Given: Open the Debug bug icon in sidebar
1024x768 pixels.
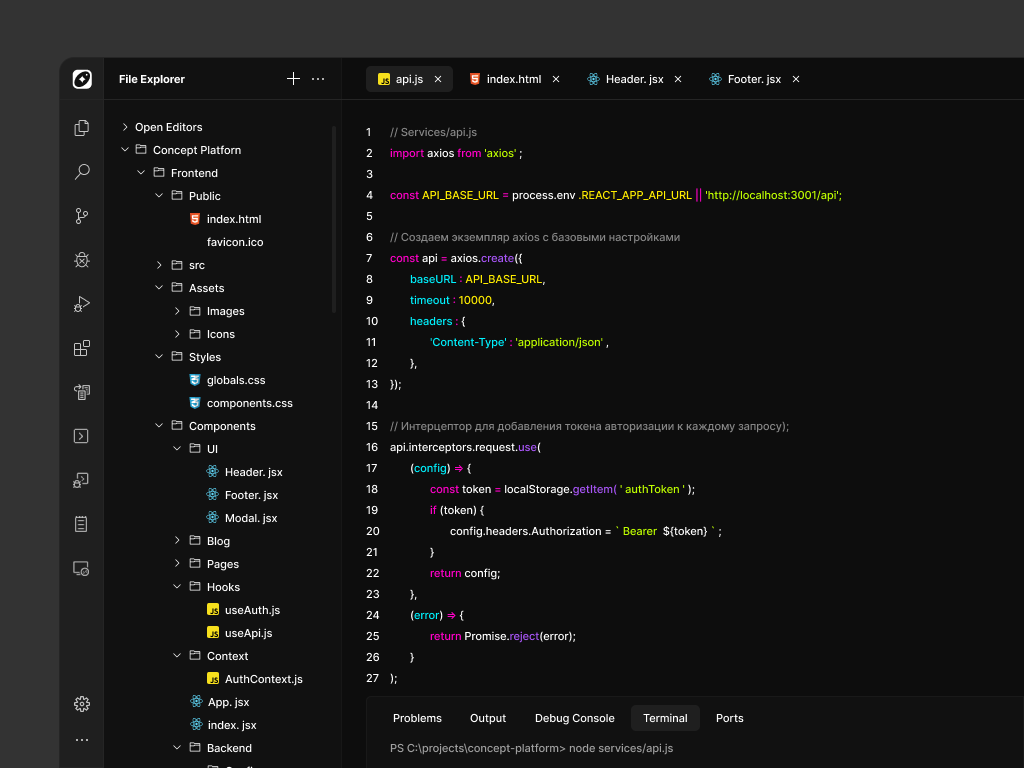Looking at the screenshot, I should (x=82, y=260).
